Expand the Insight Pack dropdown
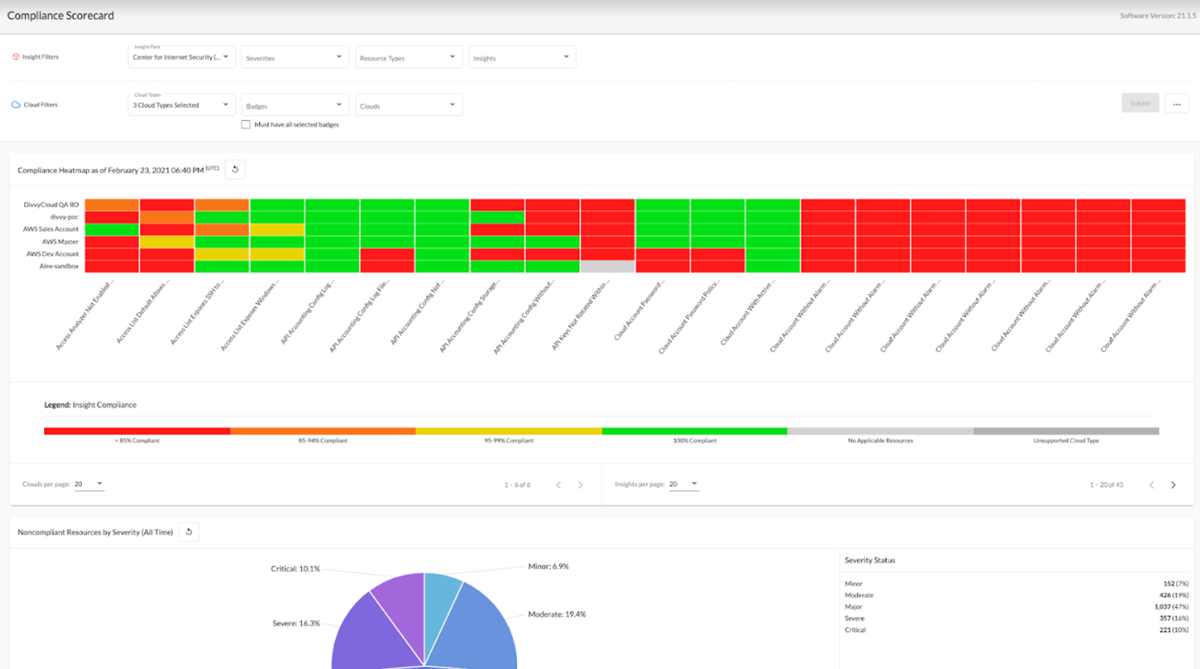1200x669 pixels. click(x=182, y=56)
